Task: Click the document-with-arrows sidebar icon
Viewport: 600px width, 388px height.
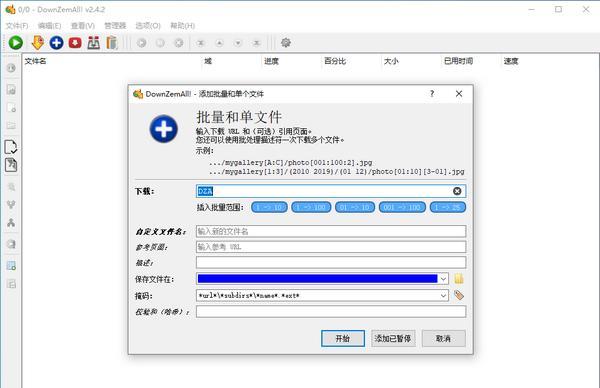Action: 11,165
